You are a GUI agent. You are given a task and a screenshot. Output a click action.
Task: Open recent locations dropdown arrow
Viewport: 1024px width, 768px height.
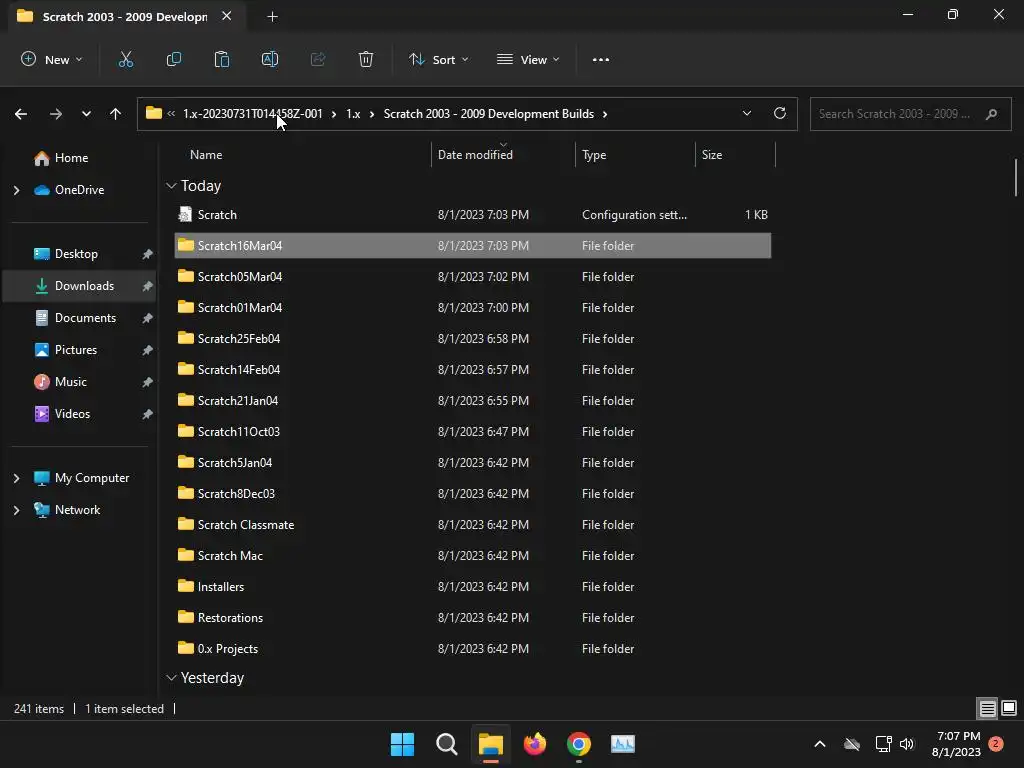pos(86,114)
